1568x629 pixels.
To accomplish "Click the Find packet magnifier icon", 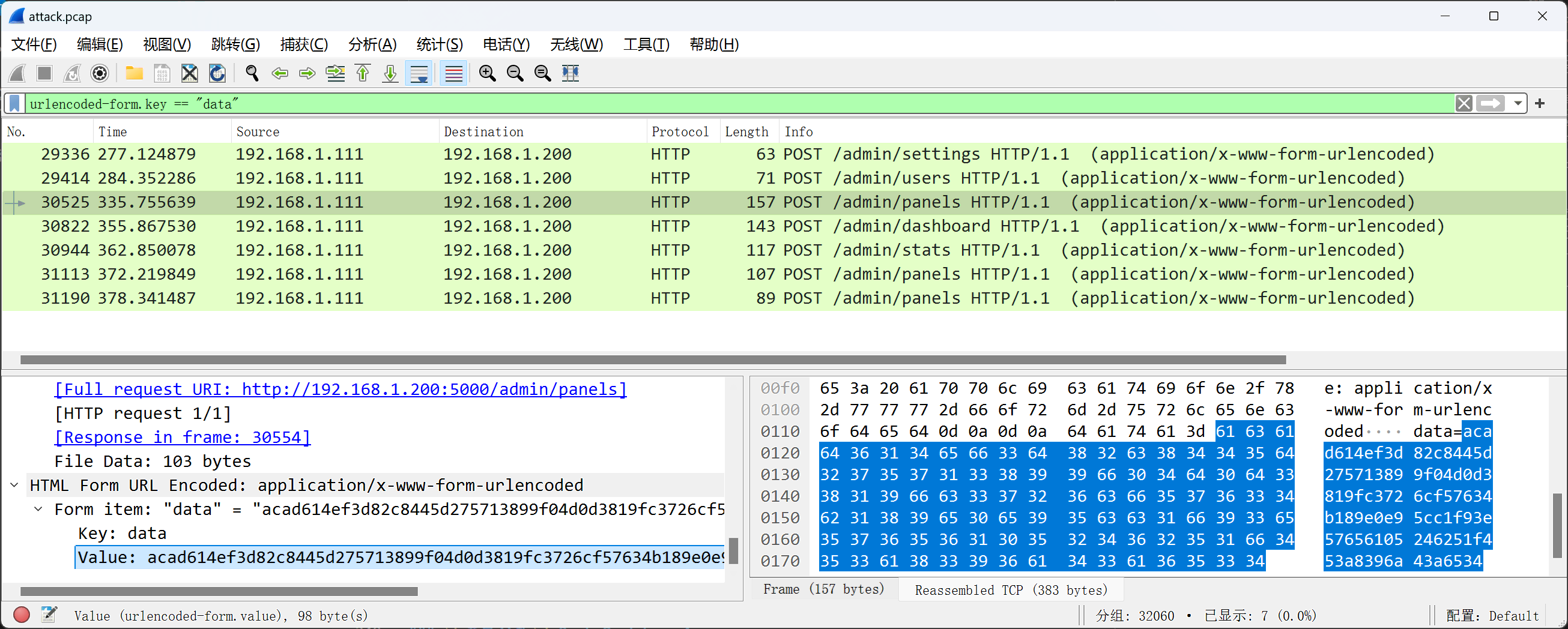I will coord(252,74).
